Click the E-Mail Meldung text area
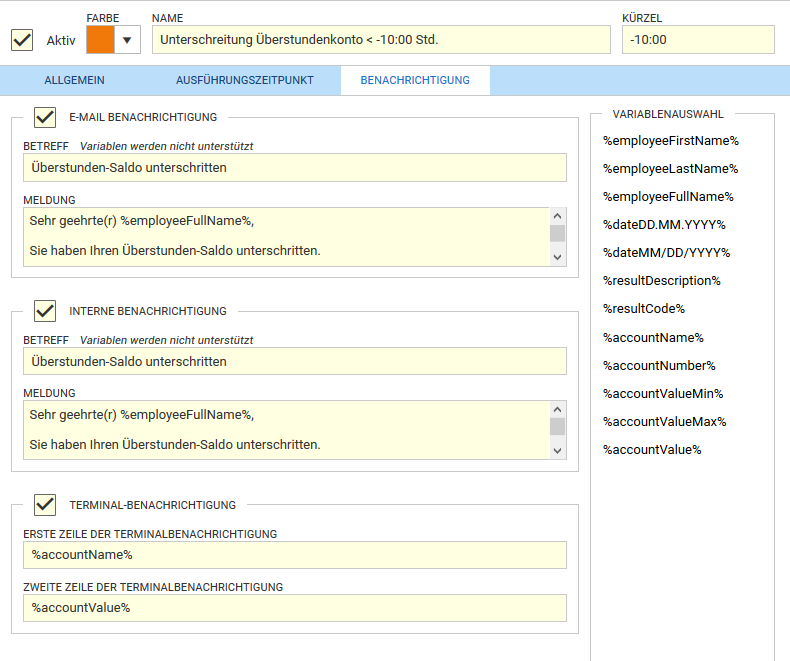This screenshot has width=790, height=661. (286, 237)
